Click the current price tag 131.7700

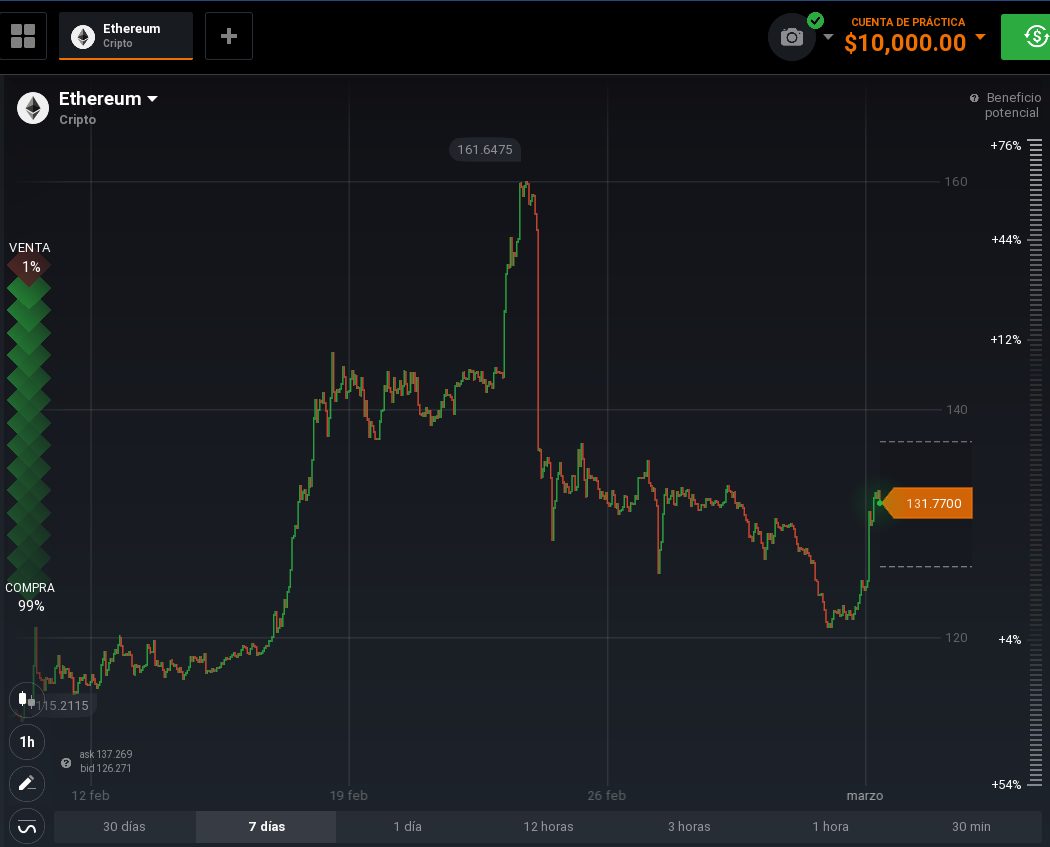(x=928, y=504)
